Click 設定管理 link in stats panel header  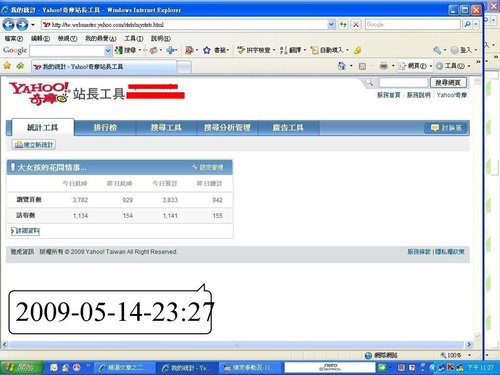208,167
